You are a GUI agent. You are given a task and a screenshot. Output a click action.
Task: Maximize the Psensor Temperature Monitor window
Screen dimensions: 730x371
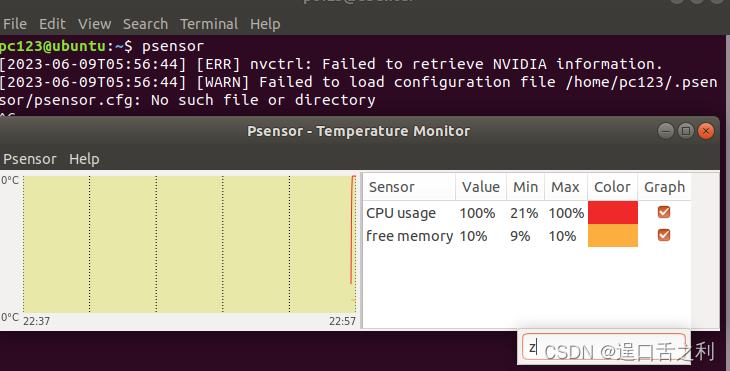pos(686,131)
